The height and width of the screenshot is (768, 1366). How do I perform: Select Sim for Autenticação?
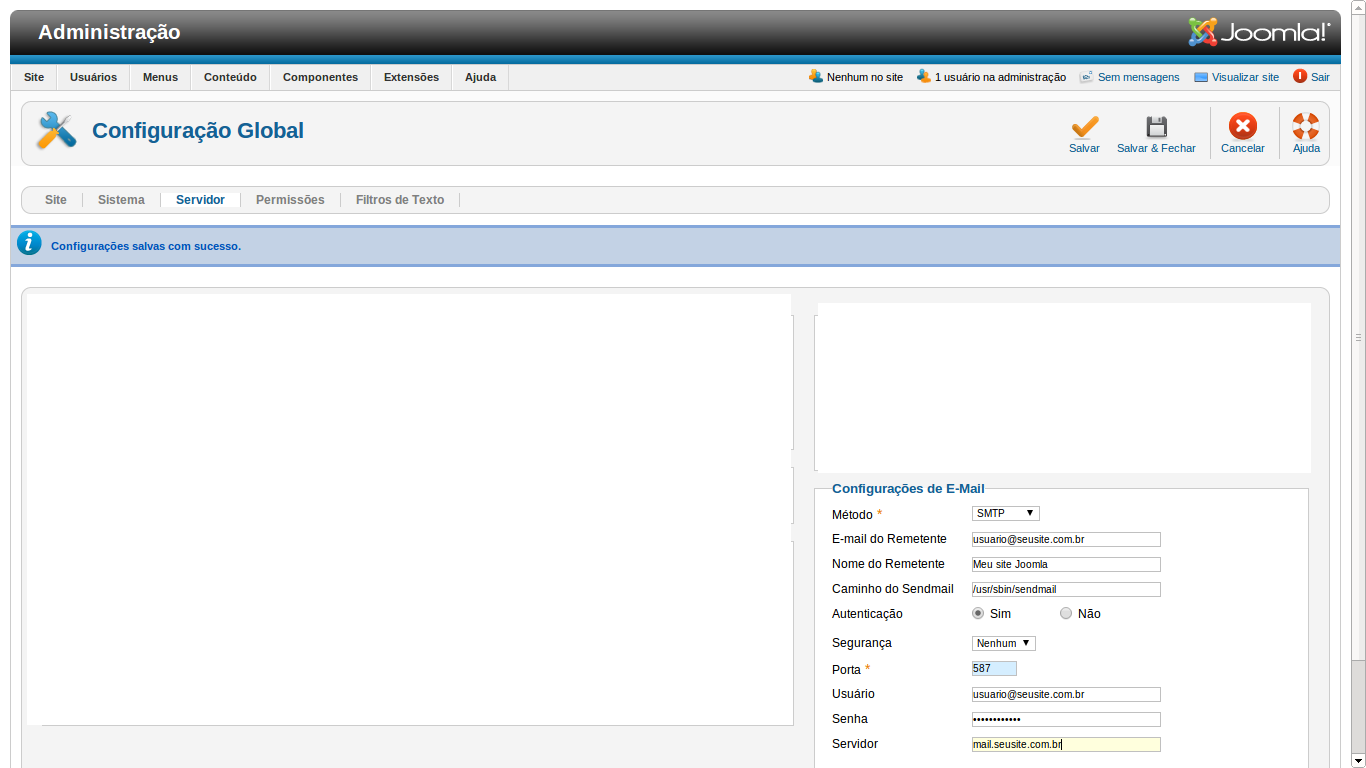pyautogui.click(x=978, y=613)
